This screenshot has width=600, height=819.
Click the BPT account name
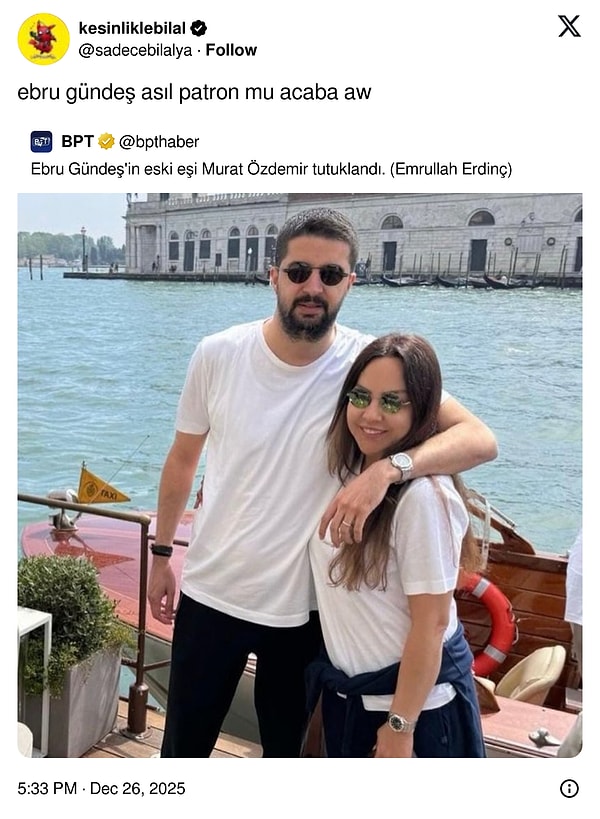click(77, 142)
